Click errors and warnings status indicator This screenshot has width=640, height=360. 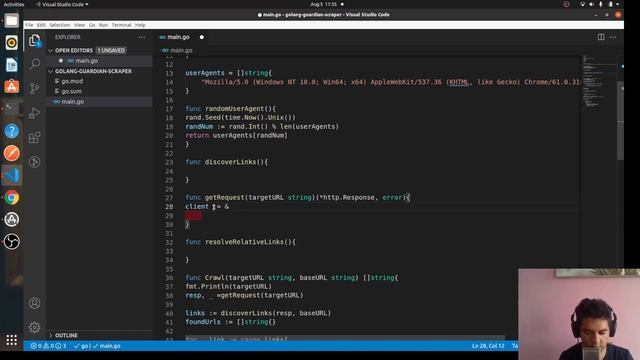pos(48,346)
